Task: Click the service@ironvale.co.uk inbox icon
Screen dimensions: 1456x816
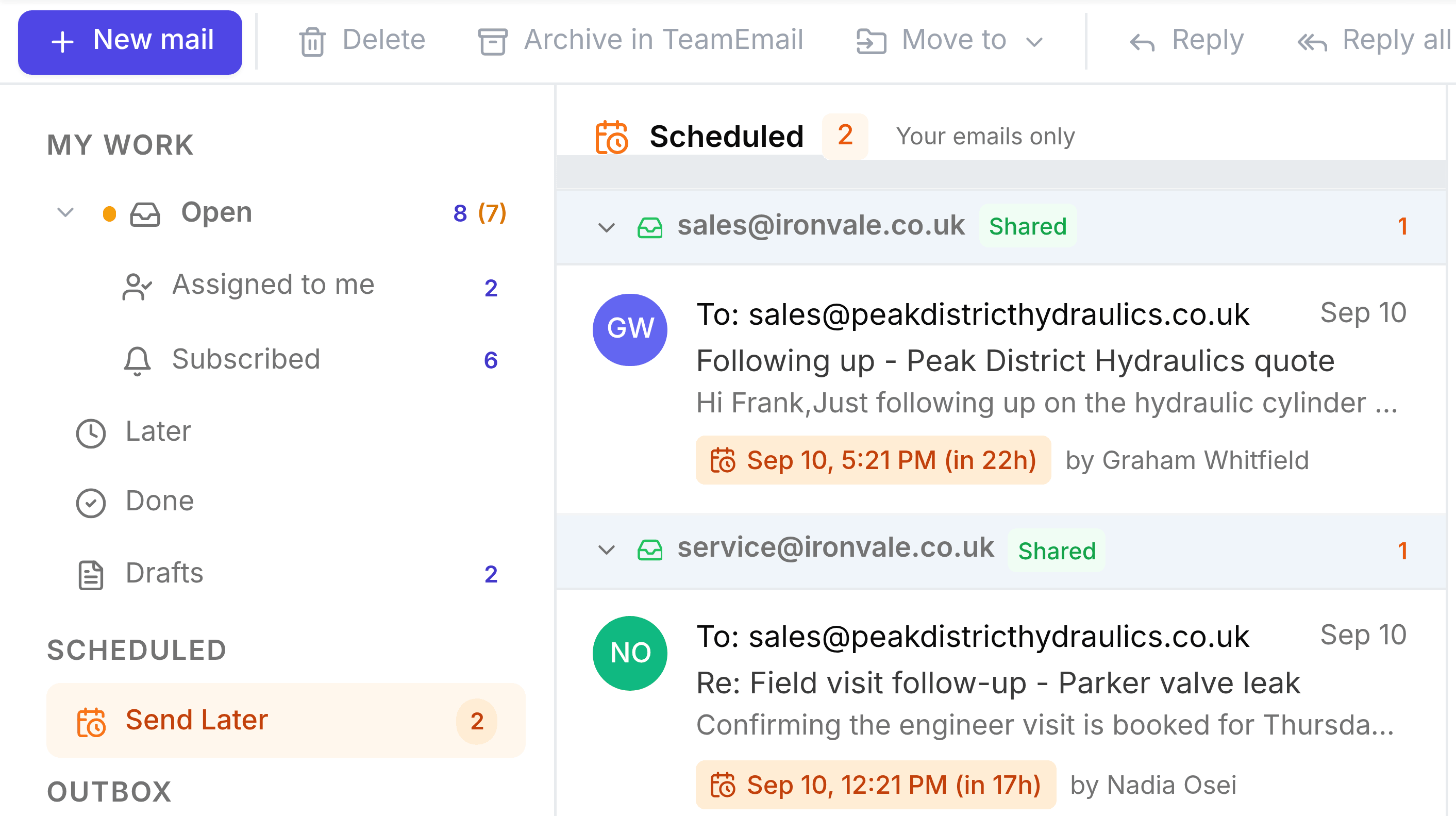Action: pyautogui.click(x=649, y=549)
